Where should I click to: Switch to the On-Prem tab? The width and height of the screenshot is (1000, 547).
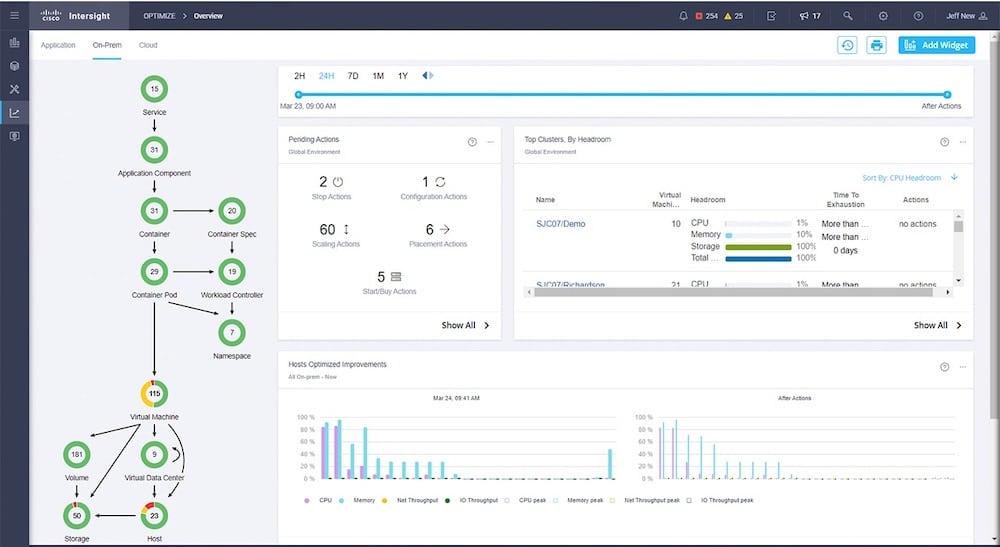(107, 45)
